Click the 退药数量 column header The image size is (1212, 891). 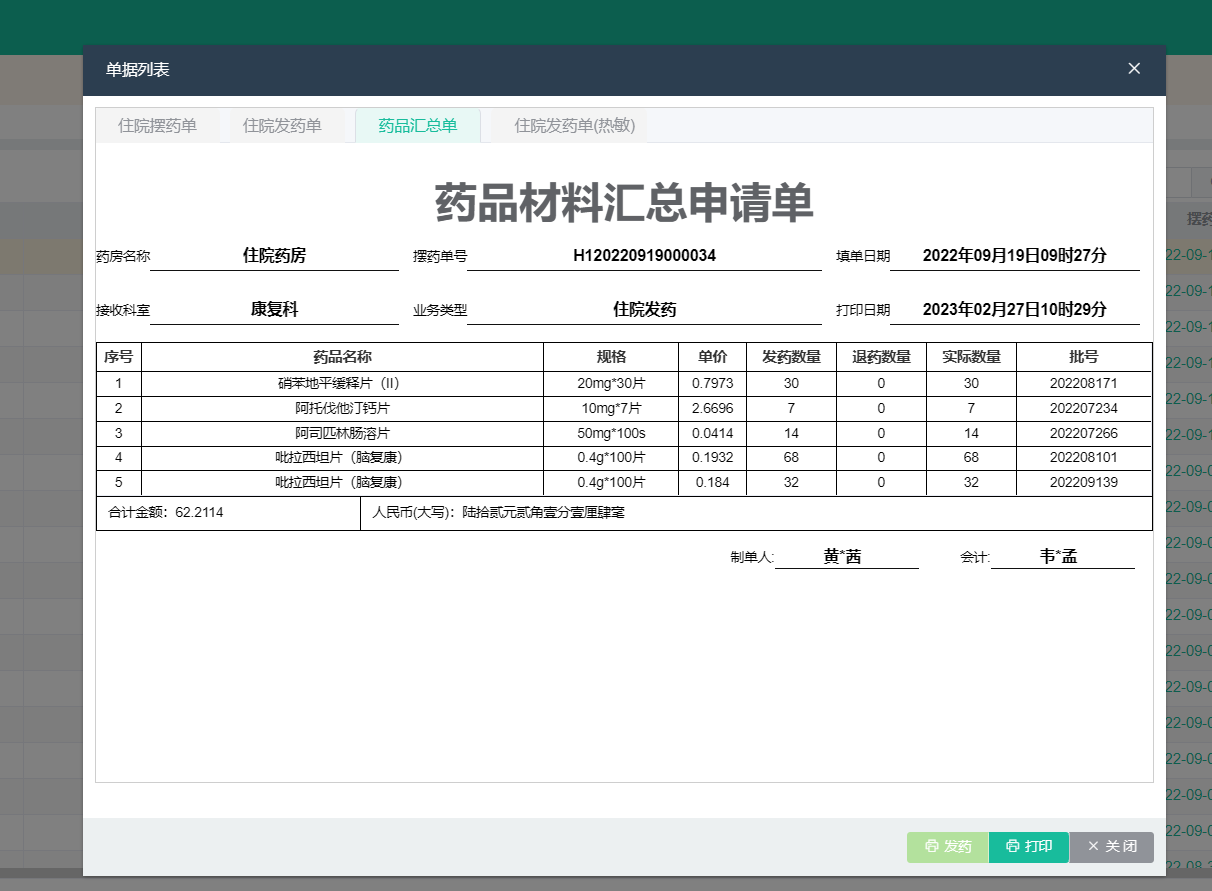(x=881, y=357)
